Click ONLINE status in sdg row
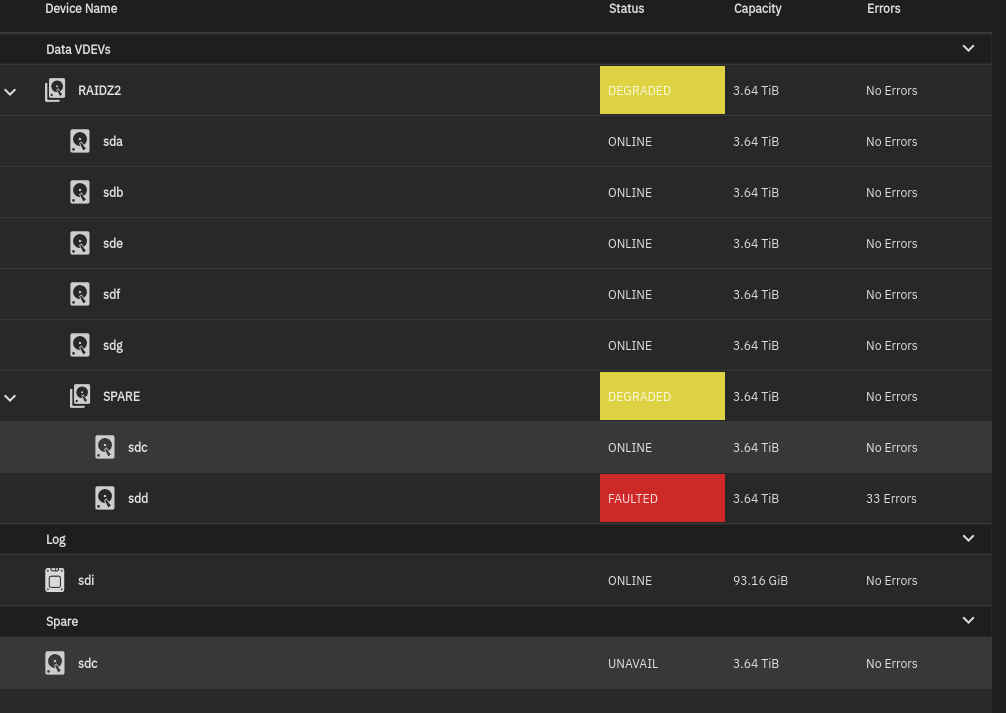1006x713 pixels. (x=629, y=346)
